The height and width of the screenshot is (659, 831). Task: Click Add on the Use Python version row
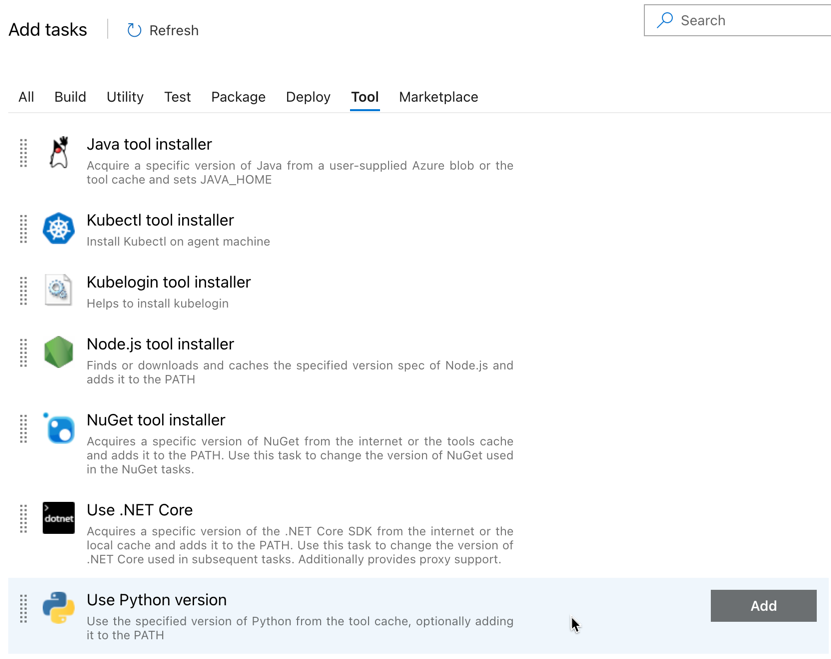tap(762, 606)
